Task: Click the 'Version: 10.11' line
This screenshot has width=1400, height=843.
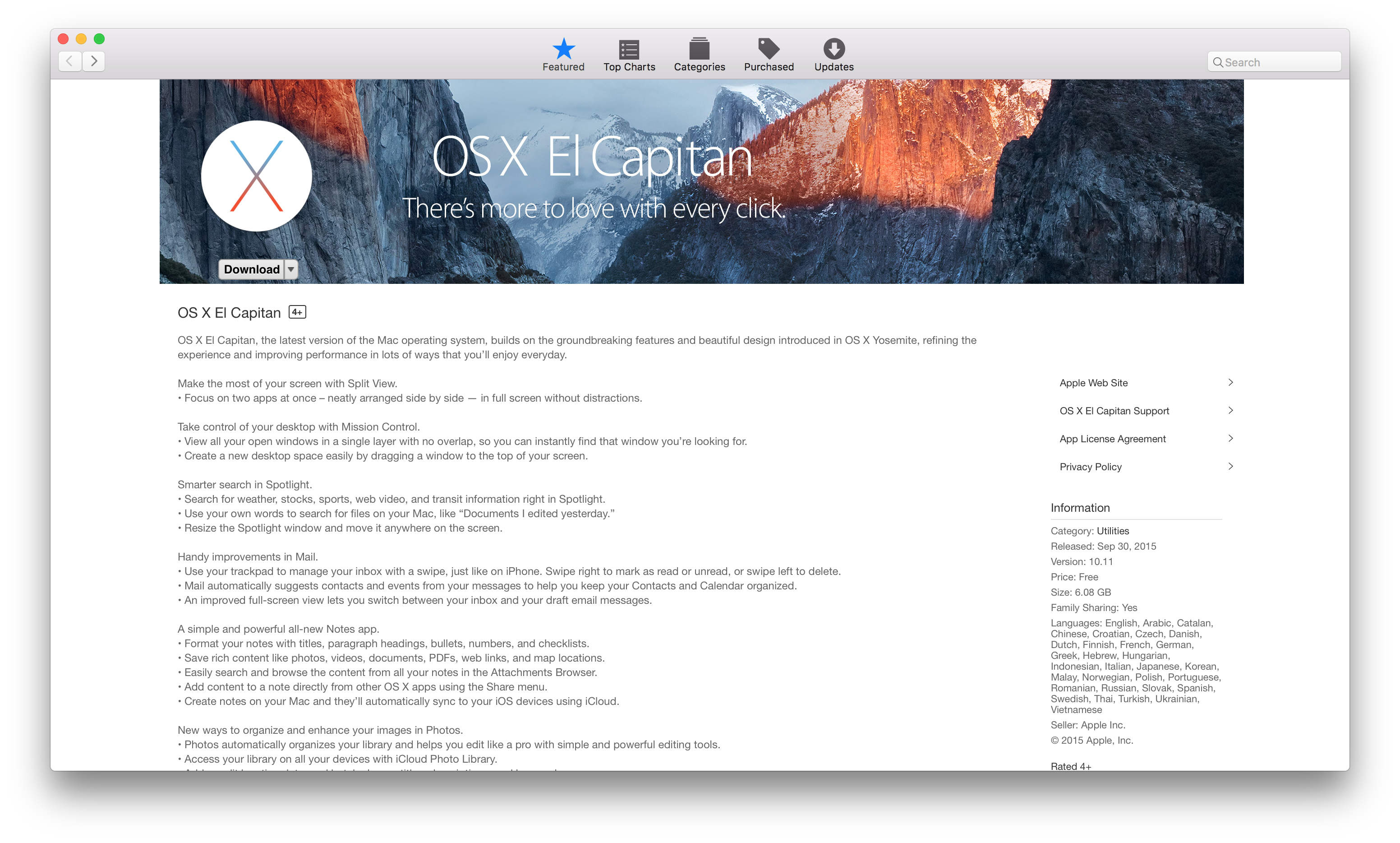Action: tap(1082, 561)
